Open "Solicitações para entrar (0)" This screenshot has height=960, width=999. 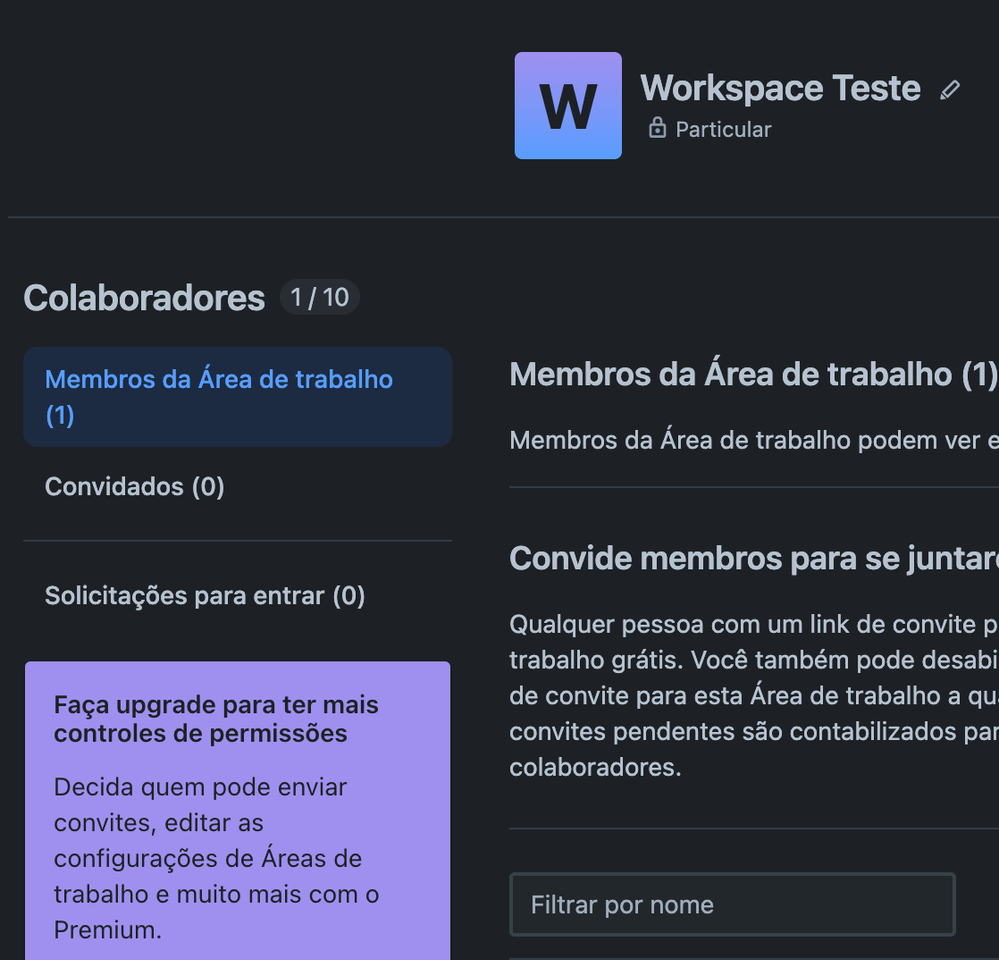204,595
